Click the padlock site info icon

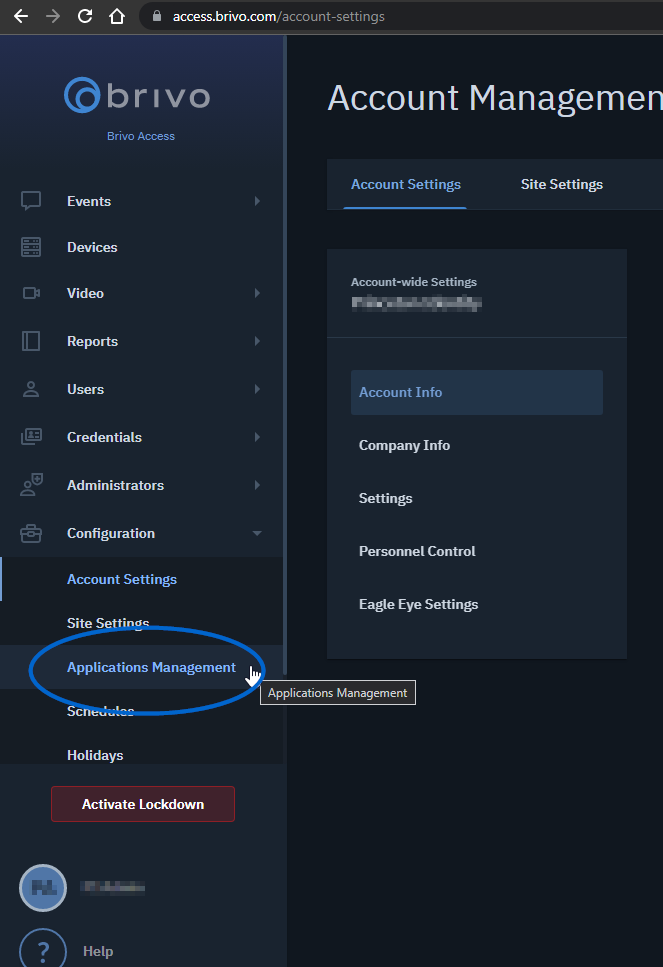pos(157,16)
